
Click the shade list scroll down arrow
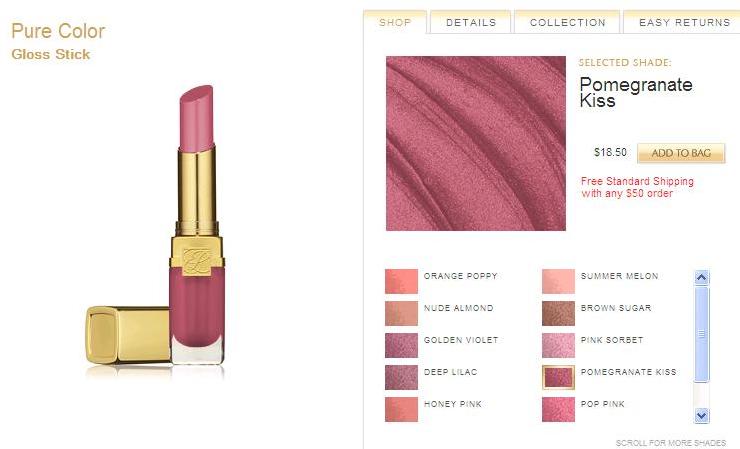pos(701,415)
